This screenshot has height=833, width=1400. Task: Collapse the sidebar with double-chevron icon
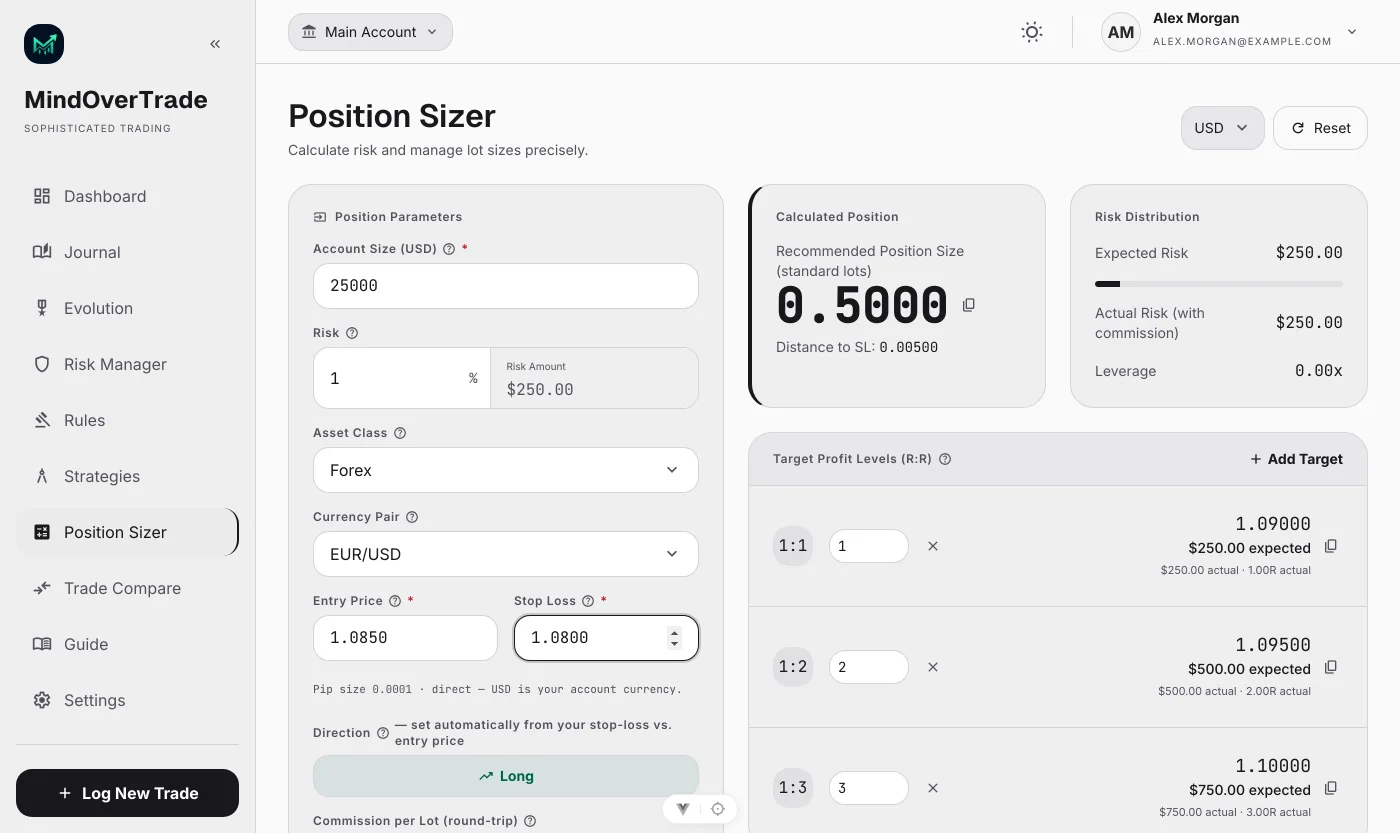click(x=215, y=44)
